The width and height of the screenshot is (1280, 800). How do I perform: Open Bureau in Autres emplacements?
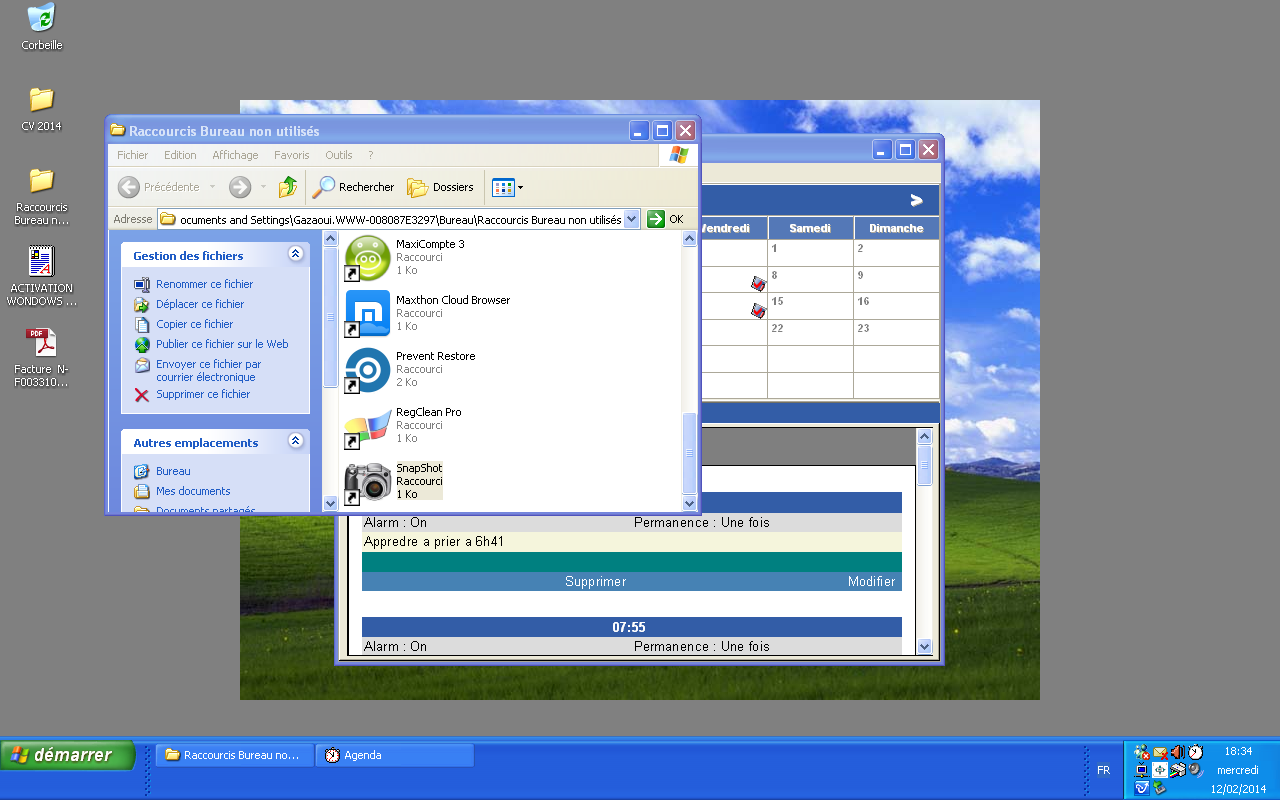click(173, 471)
